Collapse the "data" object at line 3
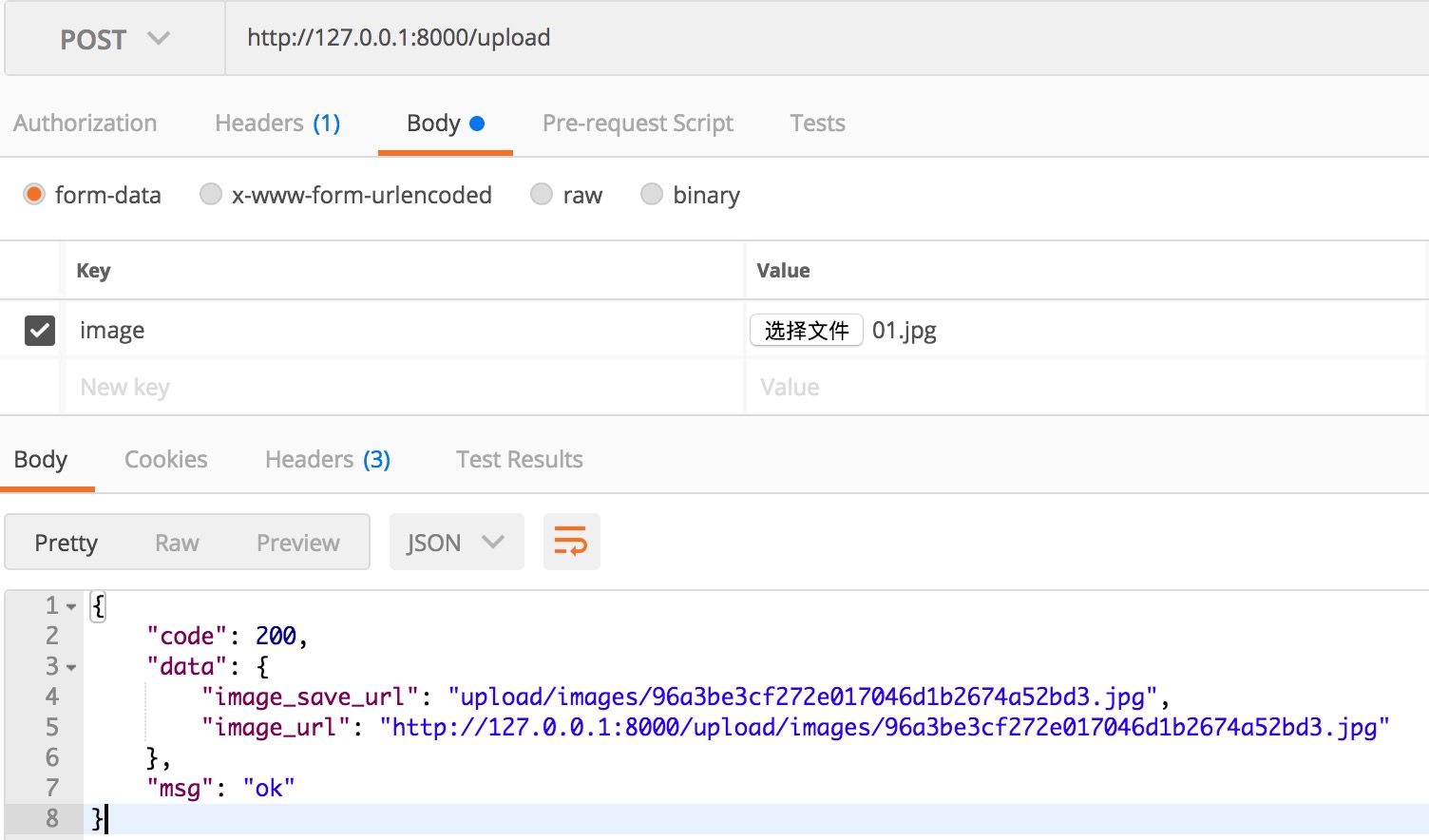 pyautogui.click(x=71, y=667)
